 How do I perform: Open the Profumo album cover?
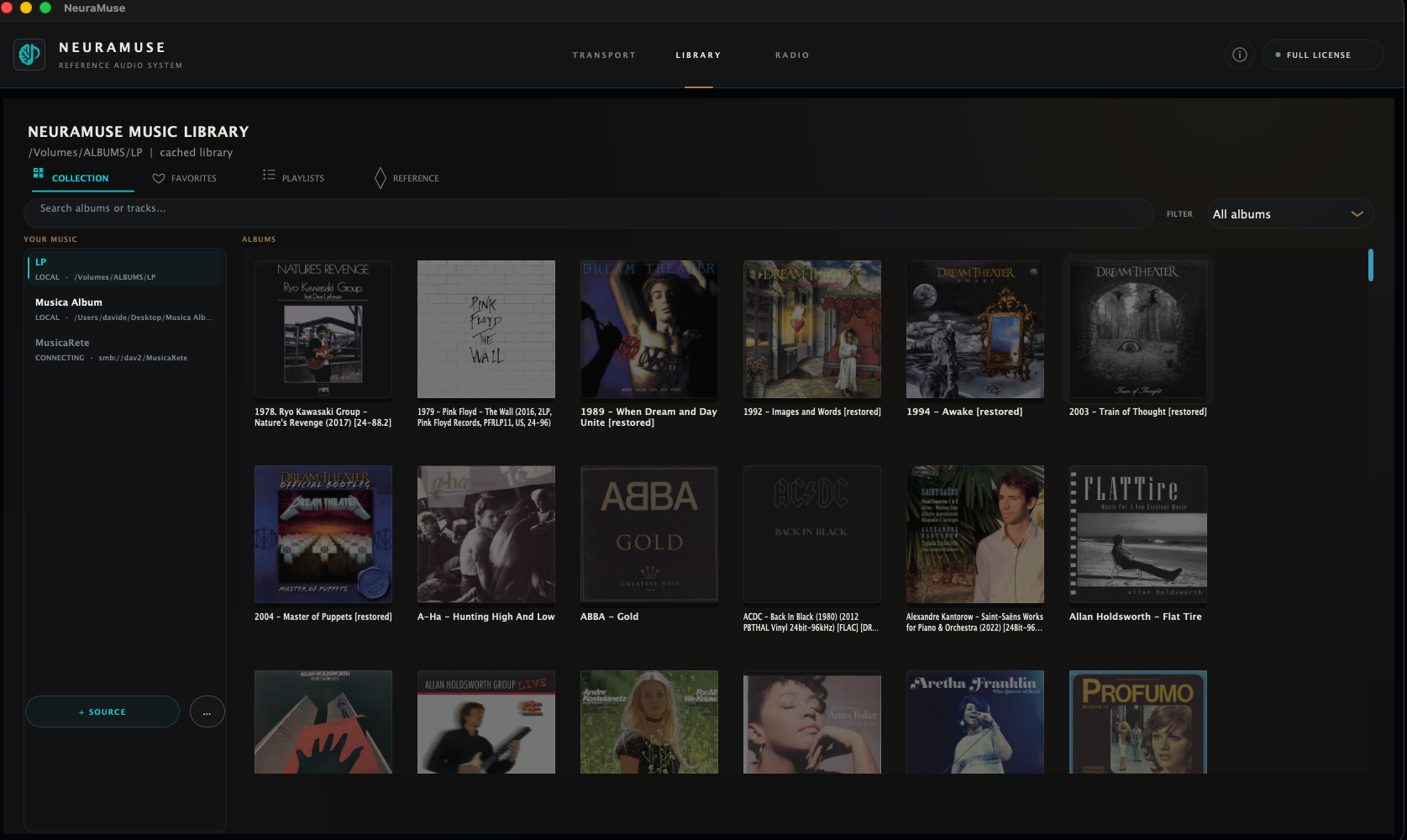tap(1138, 722)
